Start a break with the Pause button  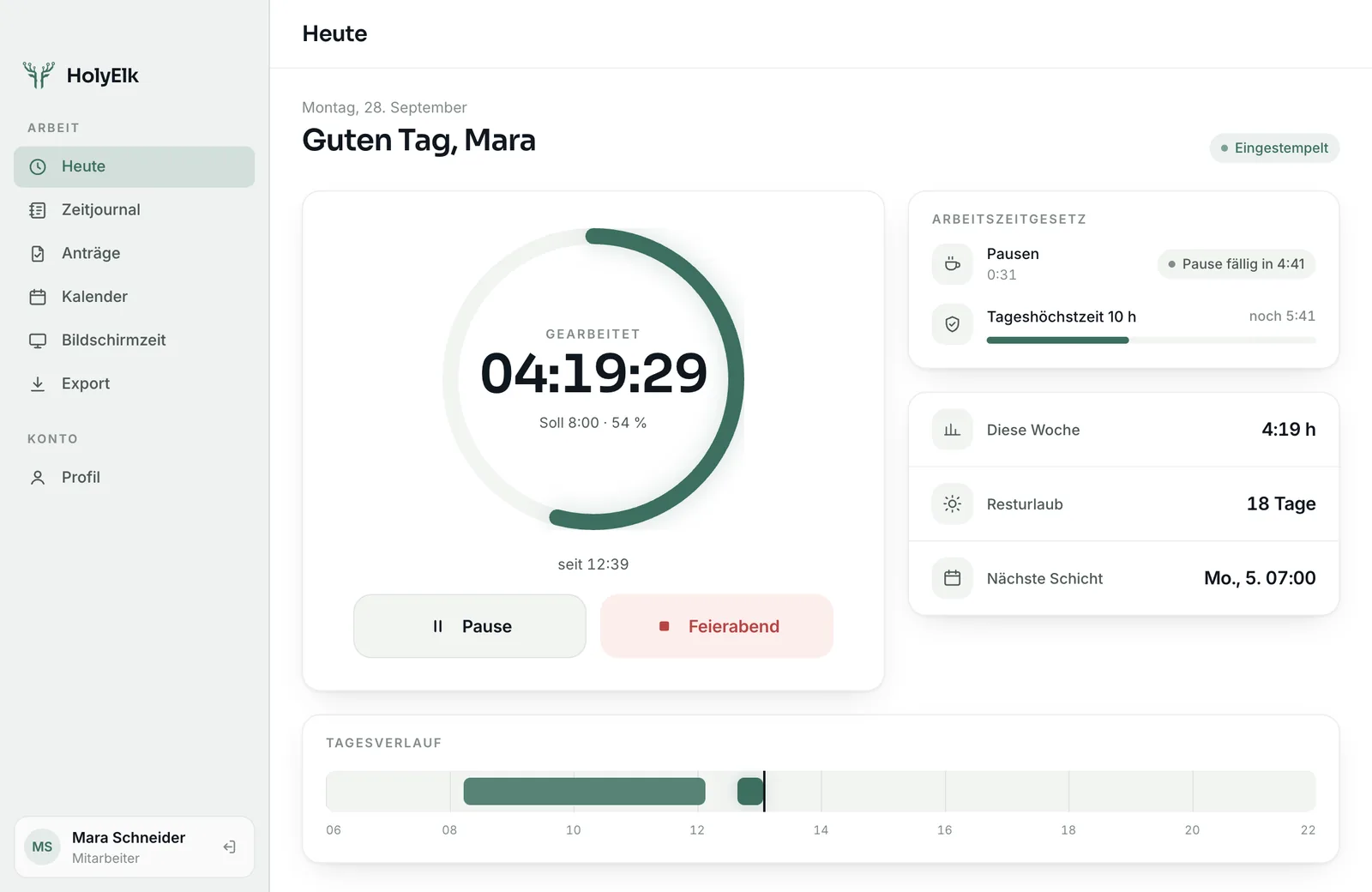tap(470, 626)
